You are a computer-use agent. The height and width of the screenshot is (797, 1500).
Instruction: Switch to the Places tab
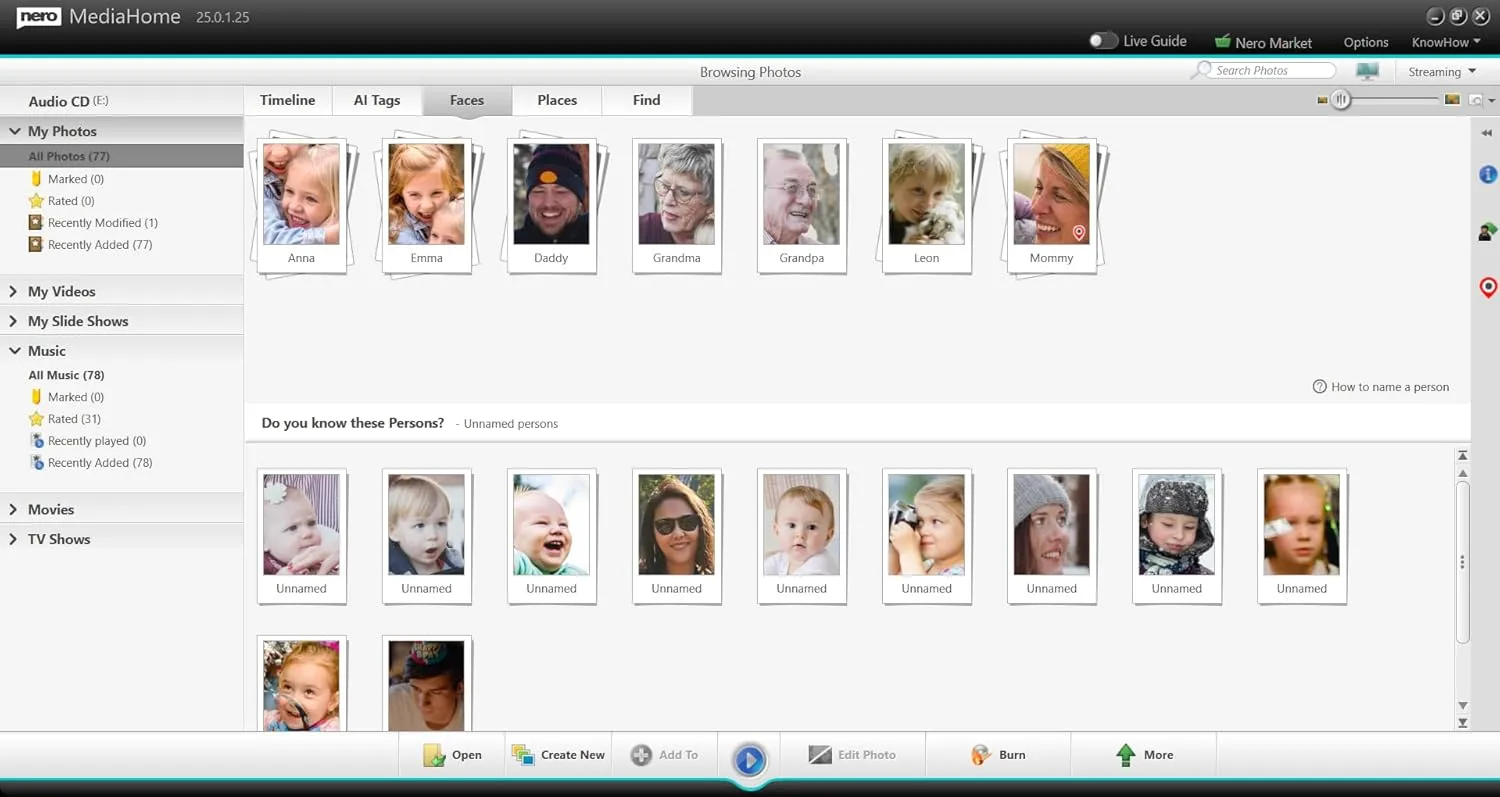point(557,100)
